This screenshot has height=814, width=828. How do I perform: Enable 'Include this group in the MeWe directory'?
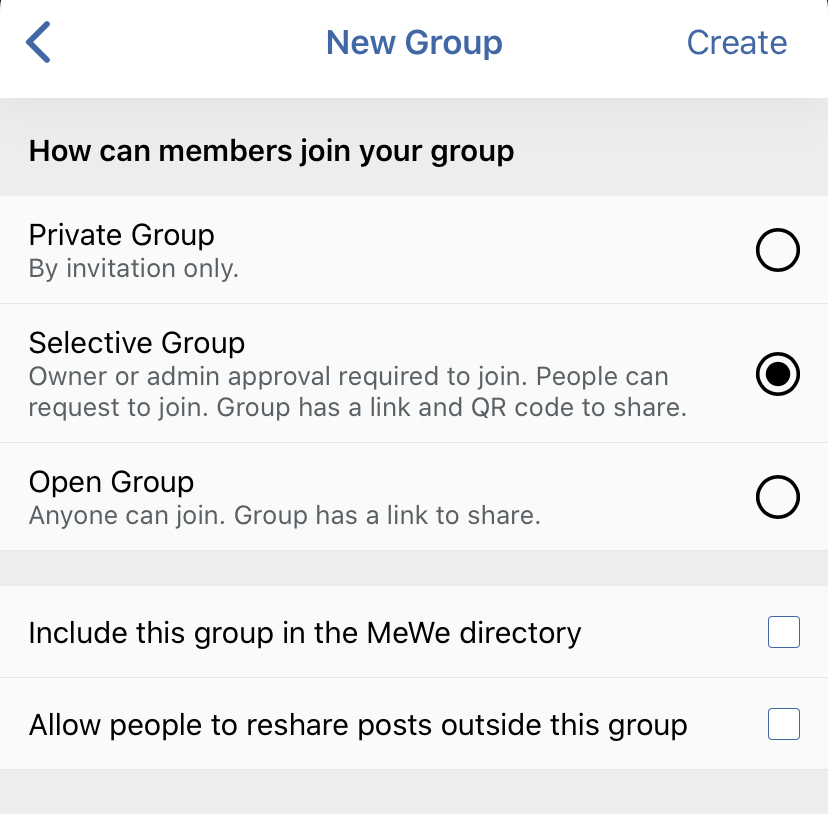click(786, 632)
